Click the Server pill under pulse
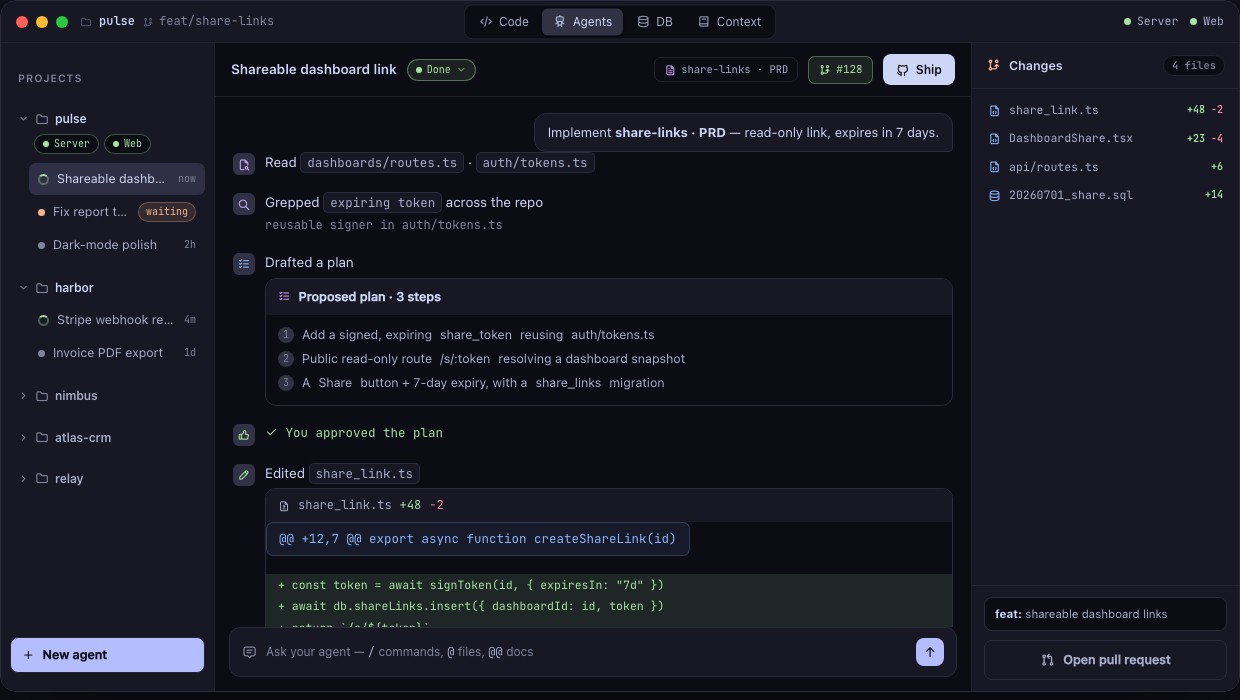The image size is (1240, 700). coord(66,144)
